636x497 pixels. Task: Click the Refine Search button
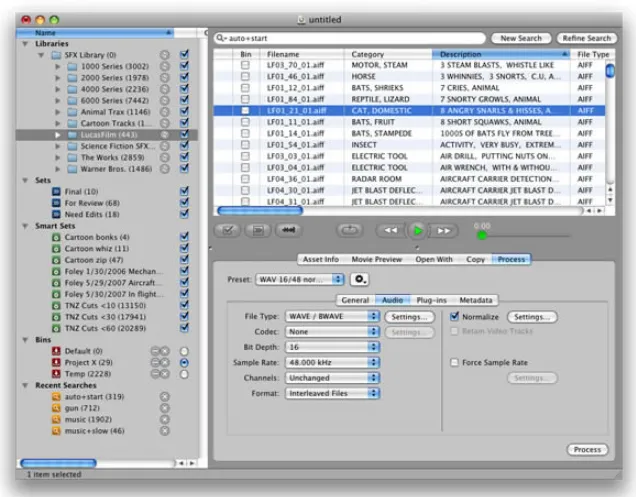[587, 38]
